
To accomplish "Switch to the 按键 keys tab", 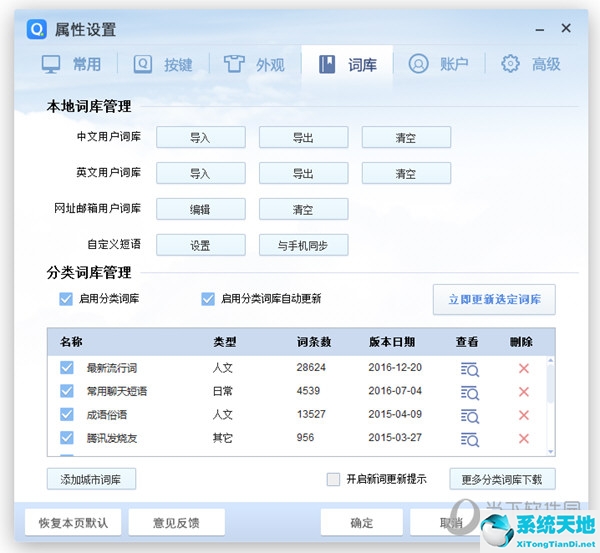I will click(163, 64).
